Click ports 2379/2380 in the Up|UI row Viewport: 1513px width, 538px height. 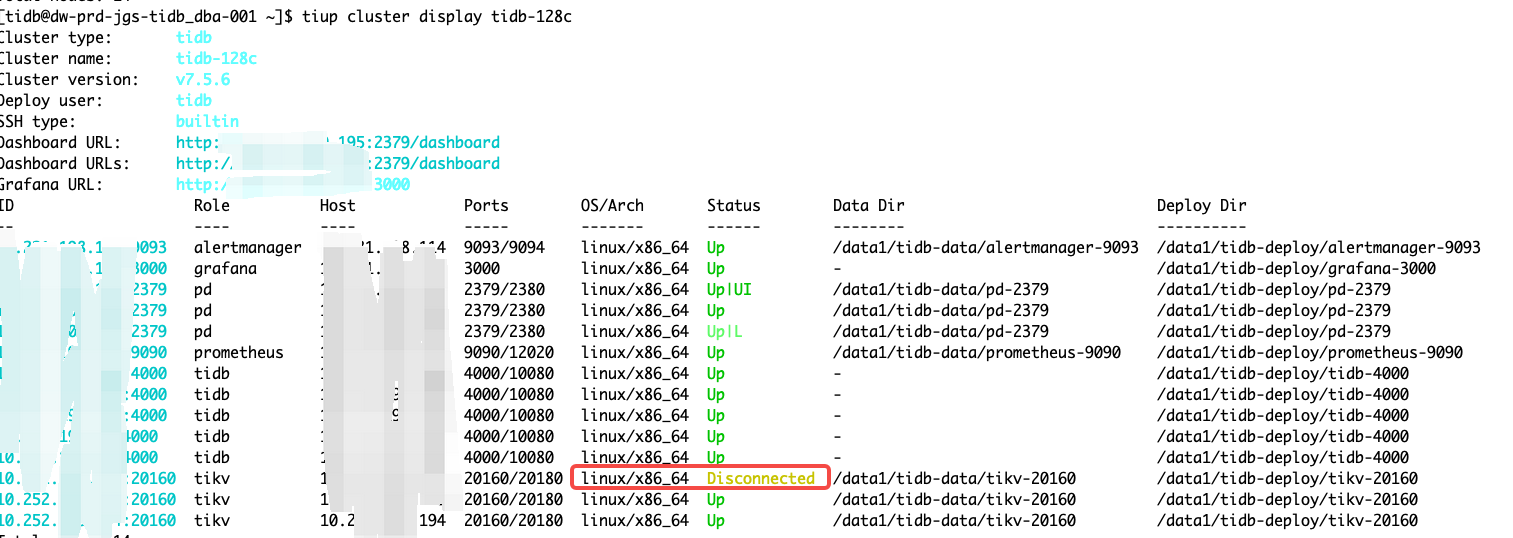[x=504, y=289]
